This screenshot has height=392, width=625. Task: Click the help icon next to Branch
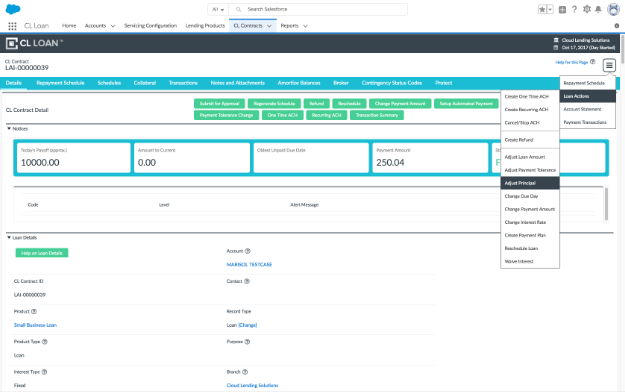[x=245, y=372]
